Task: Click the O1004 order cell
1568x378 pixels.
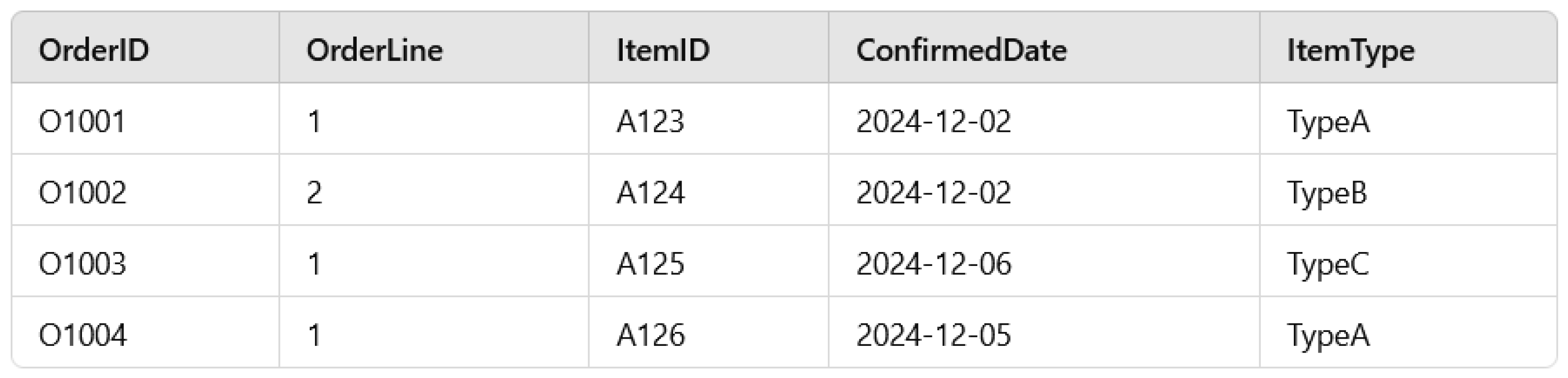Action: (82, 335)
